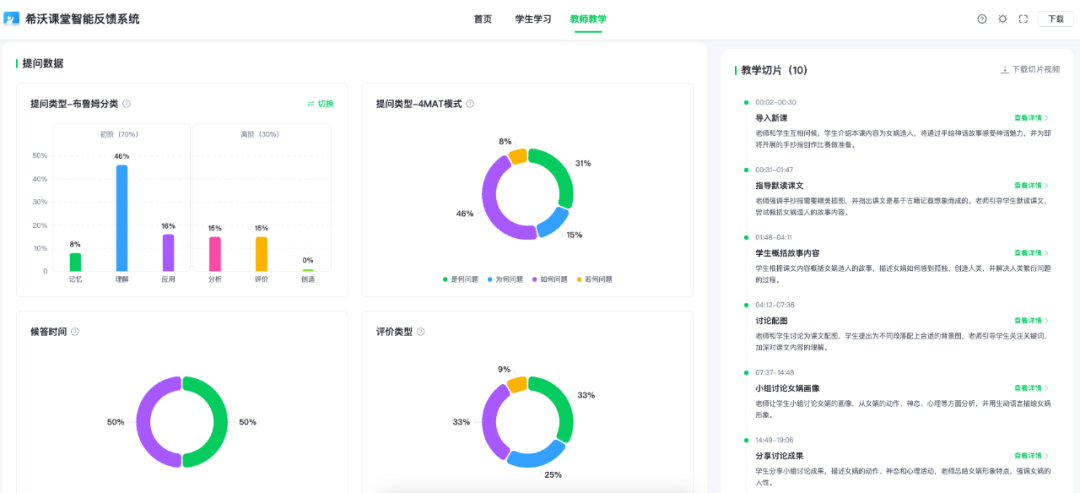Click the 8% orange segment of 4MAT donut
Image resolution: width=1080 pixels, height=493 pixels.
518,156
